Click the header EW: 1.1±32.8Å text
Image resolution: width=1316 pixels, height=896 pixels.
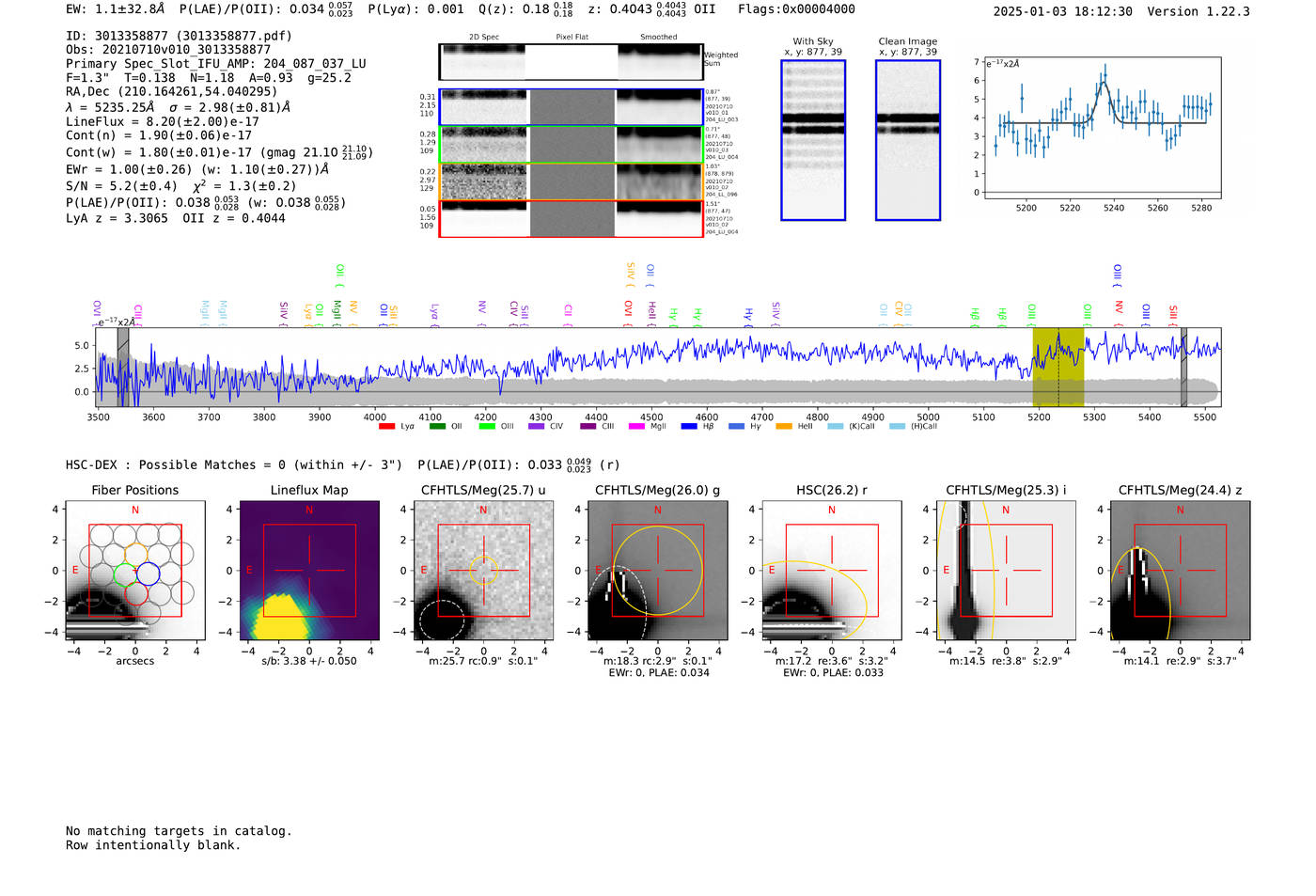click(115, 9)
